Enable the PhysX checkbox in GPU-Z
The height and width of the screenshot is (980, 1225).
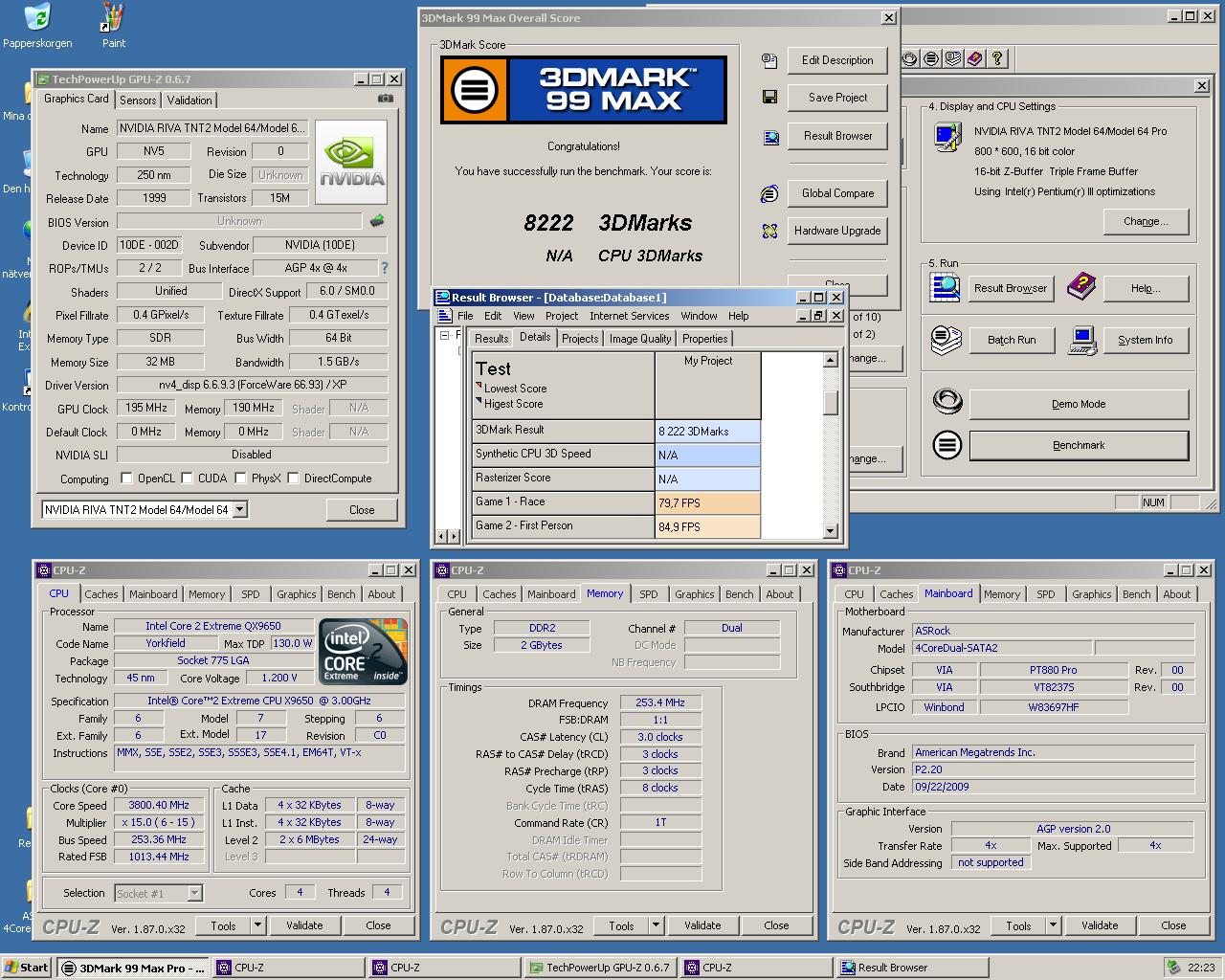(240, 479)
